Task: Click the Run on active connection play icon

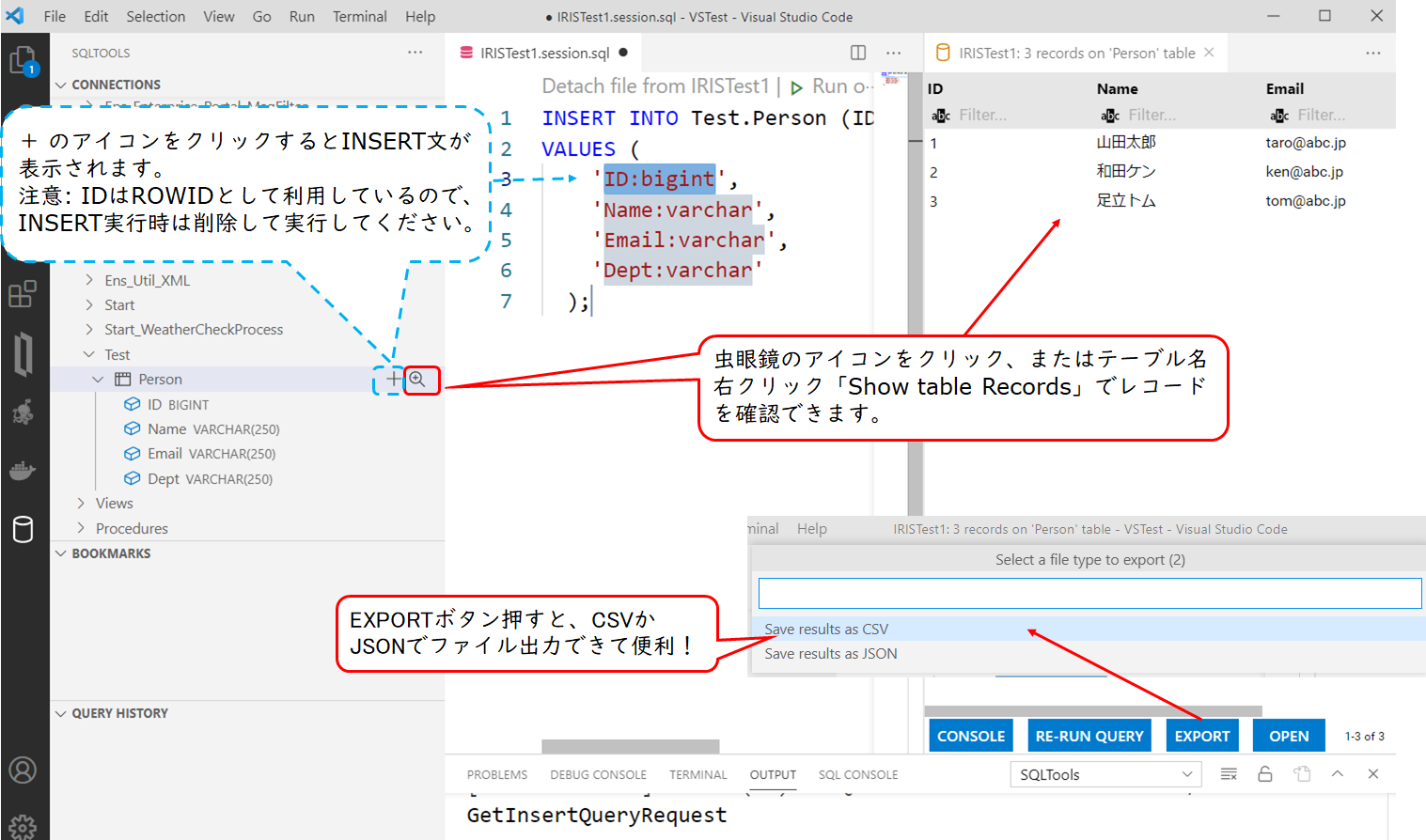Action: pos(796,87)
